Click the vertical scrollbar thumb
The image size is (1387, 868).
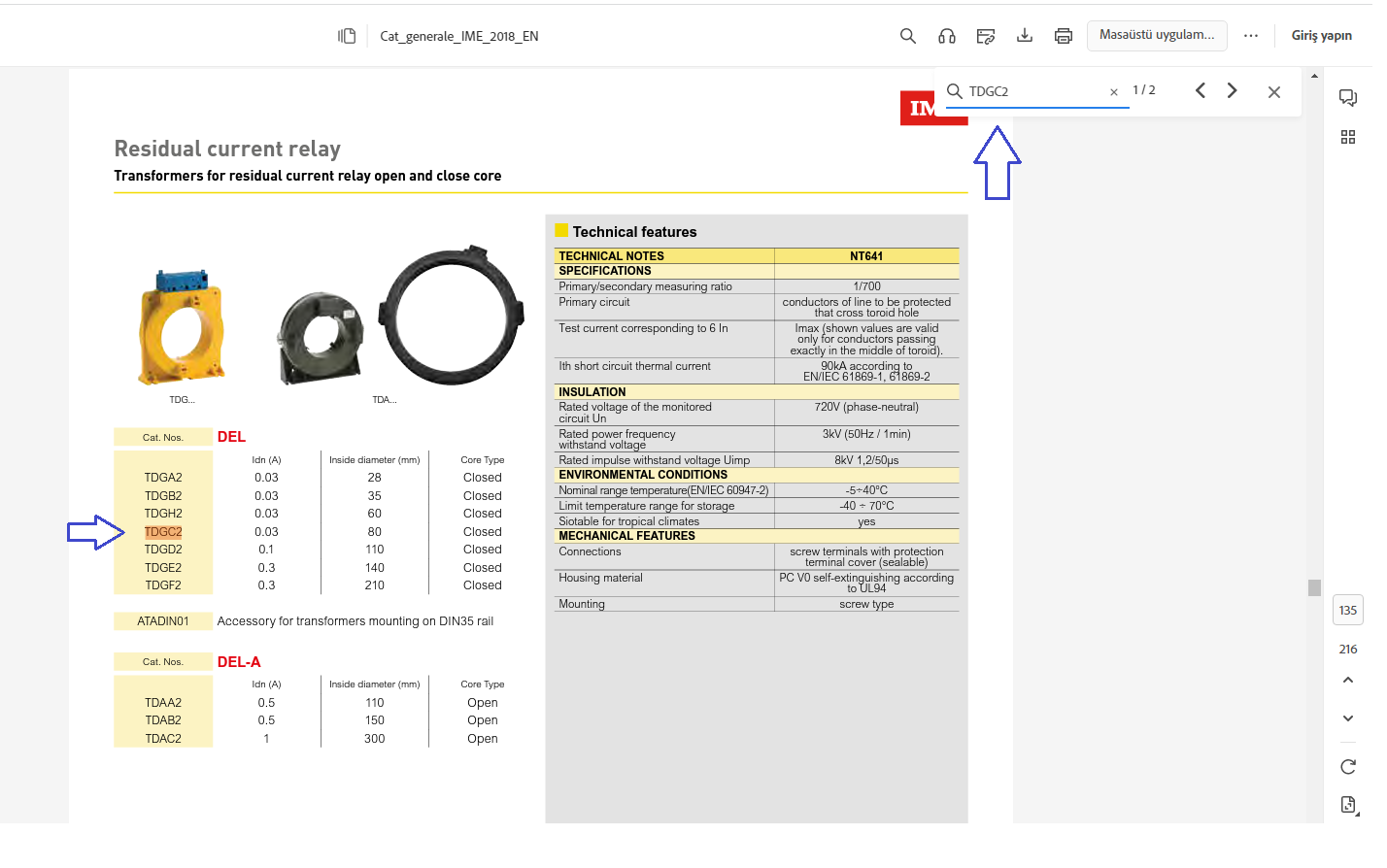[1314, 587]
